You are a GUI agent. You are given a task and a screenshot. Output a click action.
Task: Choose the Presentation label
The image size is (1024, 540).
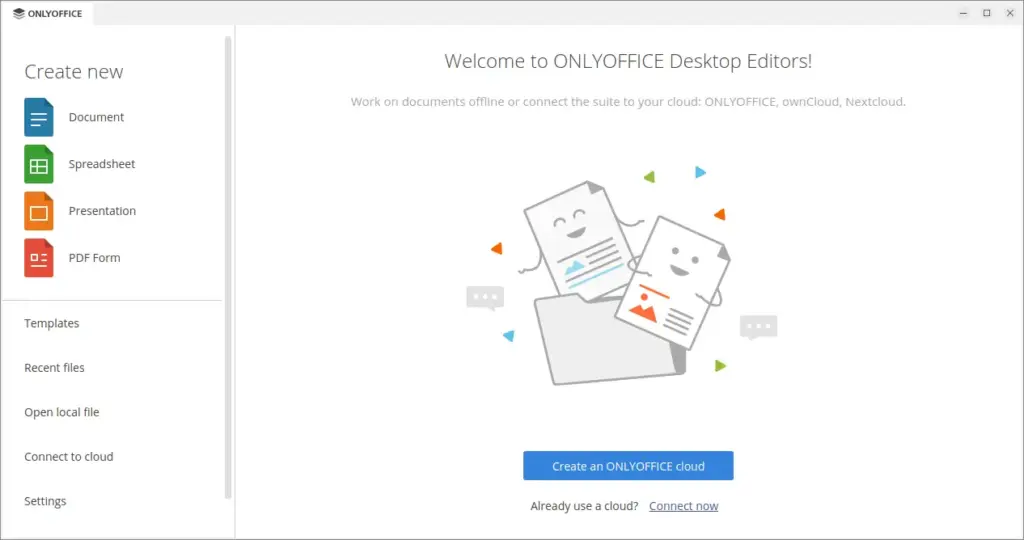point(103,211)
